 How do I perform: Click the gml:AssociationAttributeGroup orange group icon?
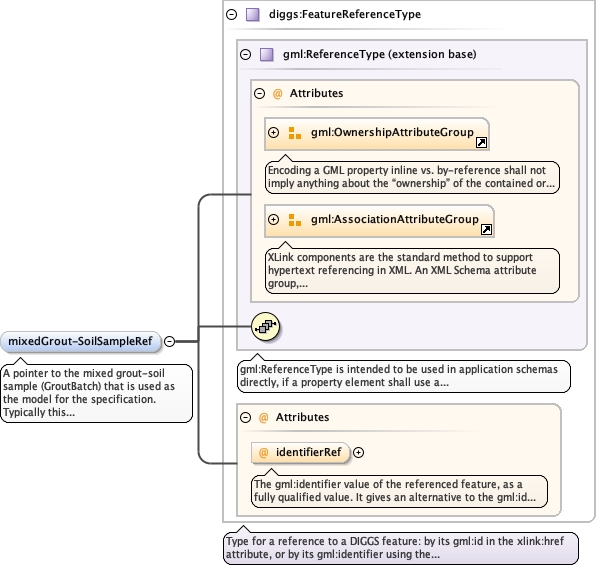[x=295, y=220]
